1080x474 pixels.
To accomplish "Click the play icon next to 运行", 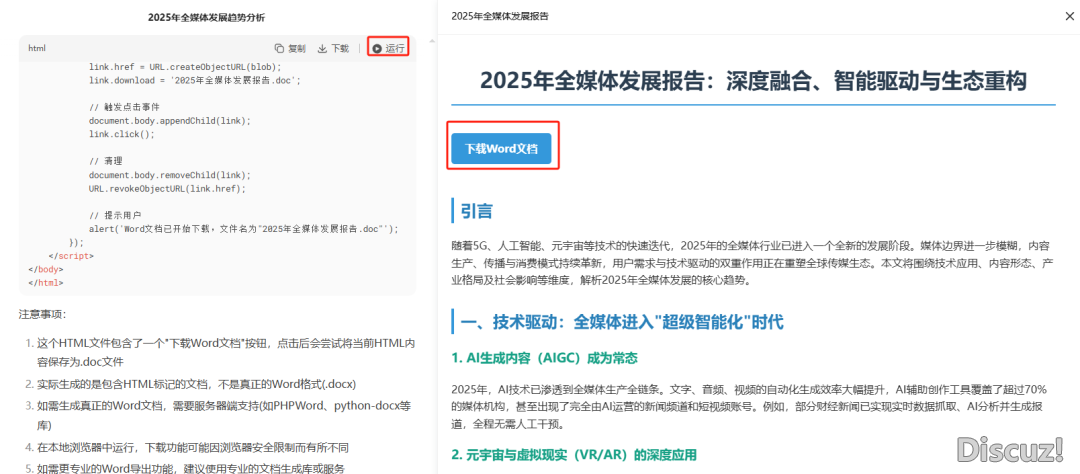I will (x=377, y=48).
